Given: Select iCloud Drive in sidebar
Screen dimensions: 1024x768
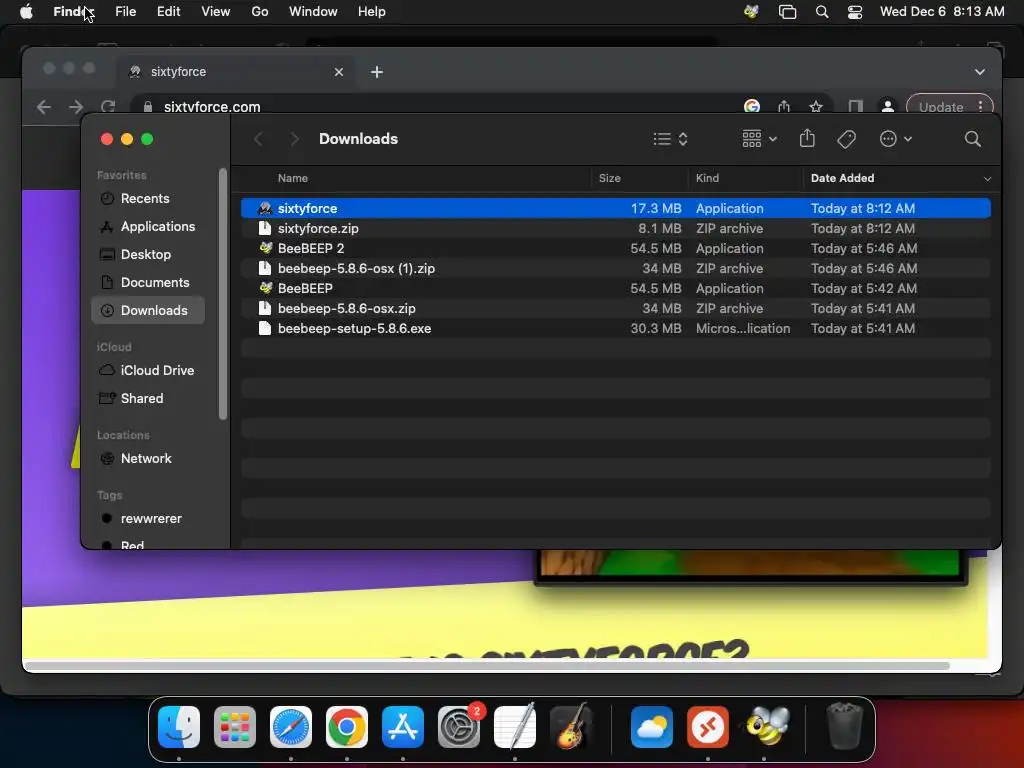Looking at the screenshot, I should (x=148, y=370).
